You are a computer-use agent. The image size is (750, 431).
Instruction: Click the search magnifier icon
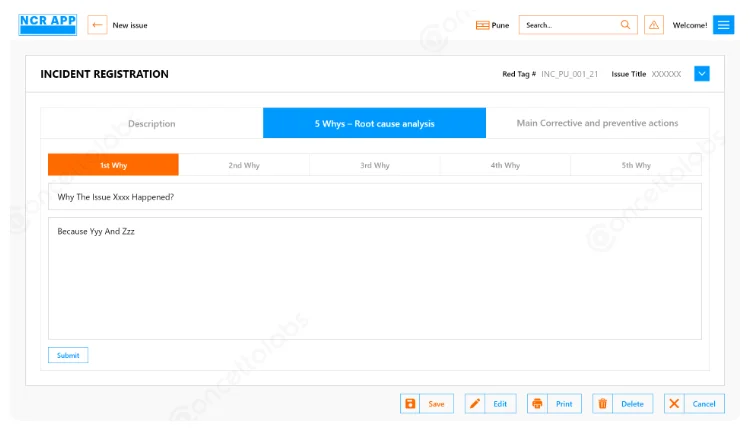[626, 25]
